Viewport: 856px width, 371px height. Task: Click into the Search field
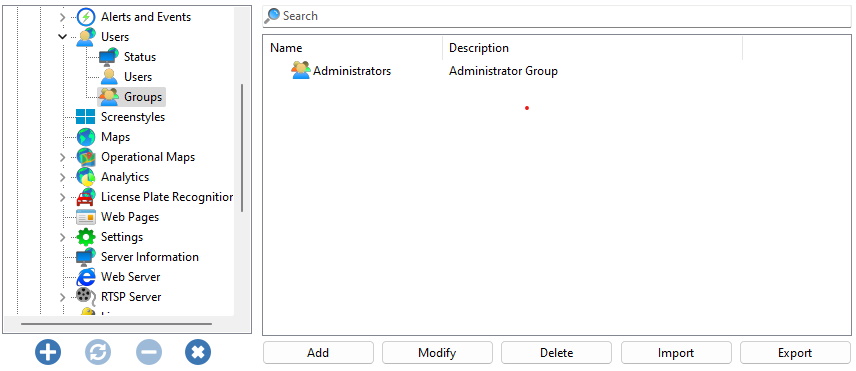tap(557, 16)
